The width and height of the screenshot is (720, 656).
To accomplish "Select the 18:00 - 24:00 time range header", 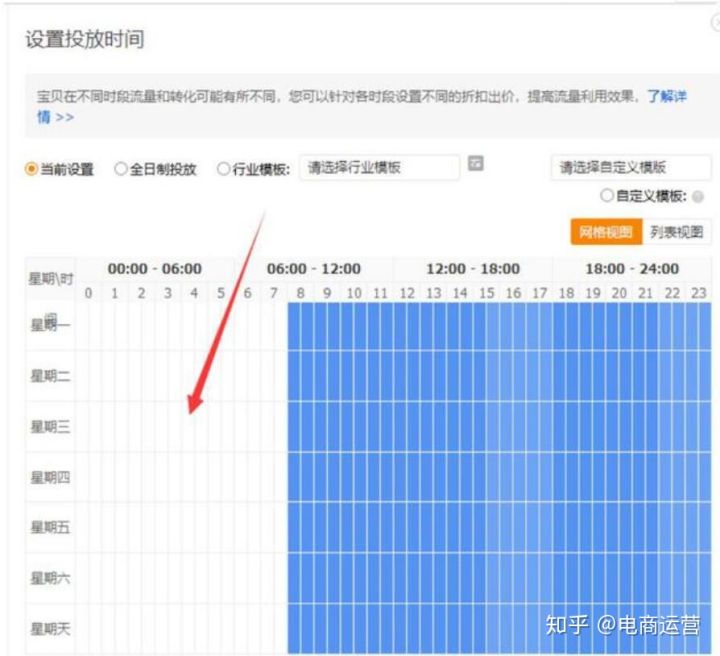I will pos(631,269).
